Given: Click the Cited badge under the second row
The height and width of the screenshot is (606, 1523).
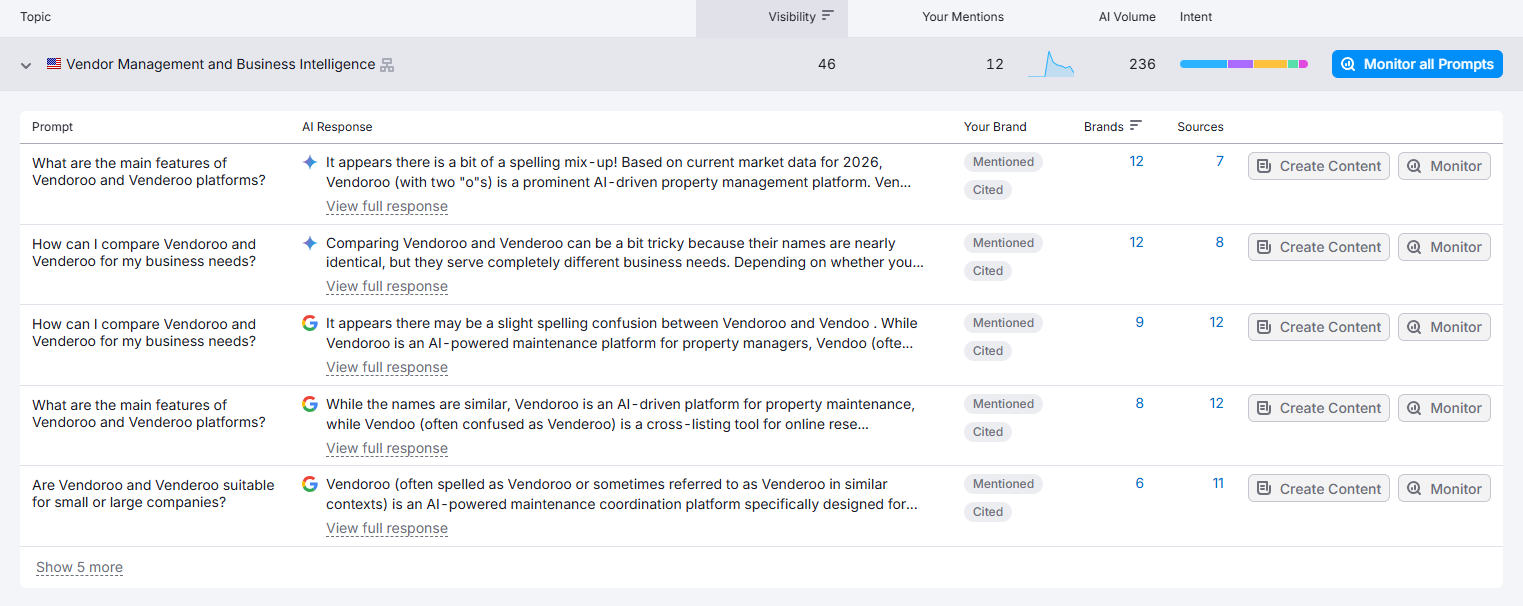Looking at the screenshot, I should click(987, 270).
